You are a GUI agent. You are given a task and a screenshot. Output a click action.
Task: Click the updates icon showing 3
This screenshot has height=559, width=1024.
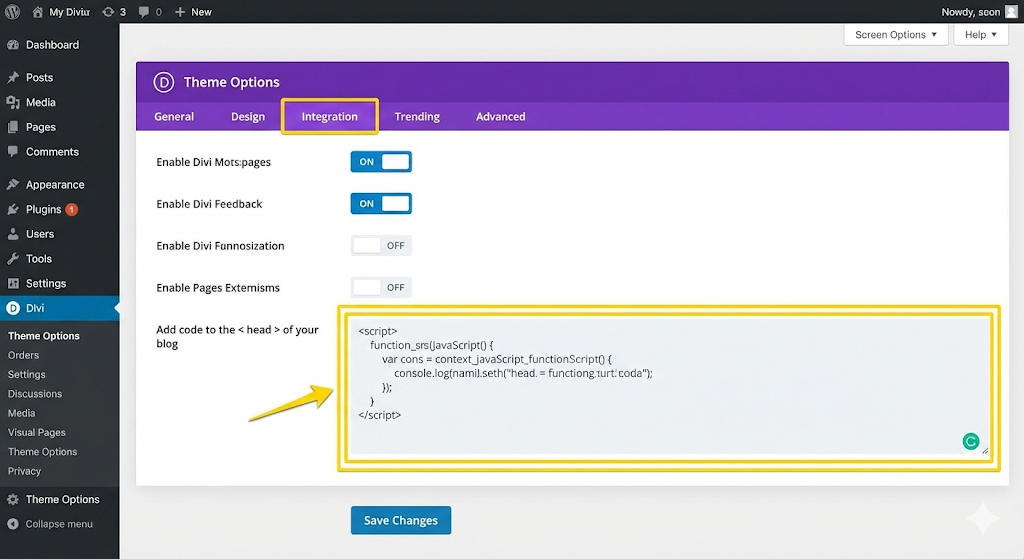point(108,12)
